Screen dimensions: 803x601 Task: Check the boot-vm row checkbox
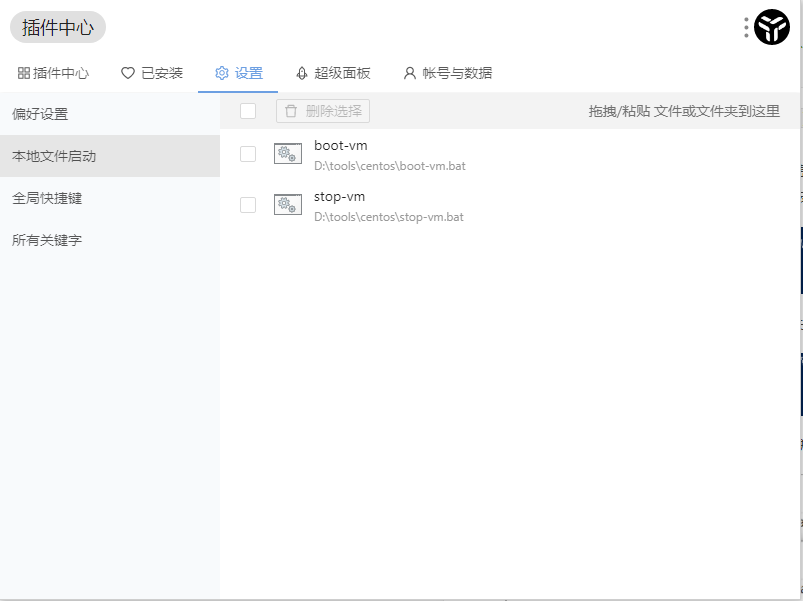pos(248,154)
